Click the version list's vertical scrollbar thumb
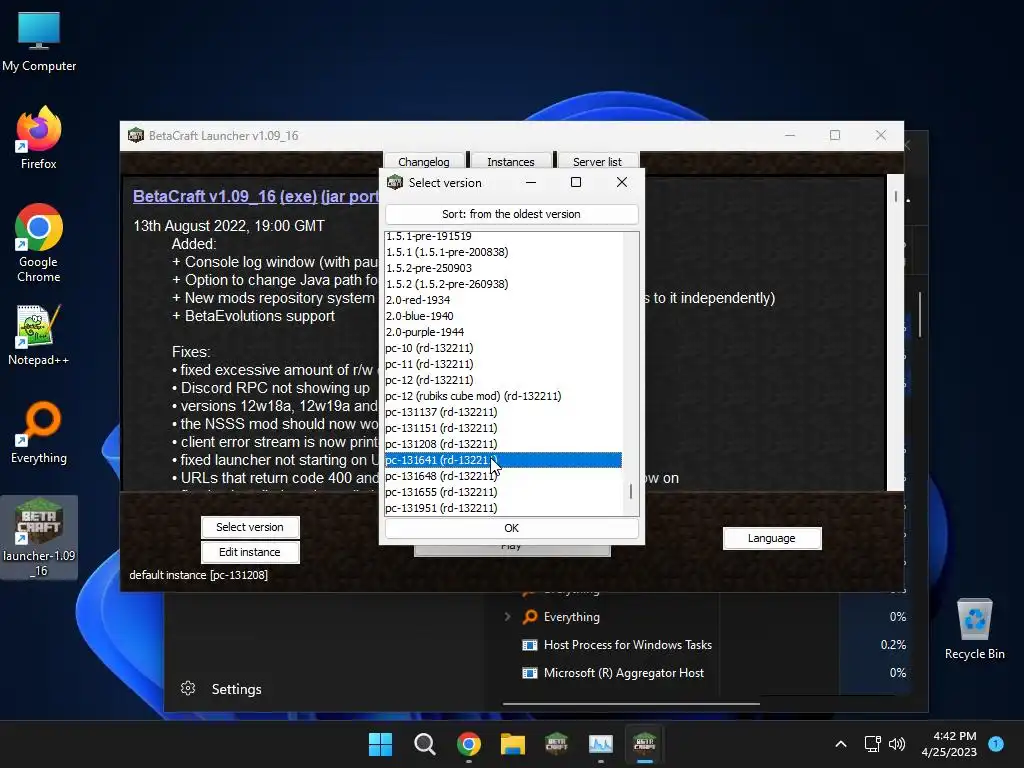Image resolution: width=1024 pixels, height=768 pixels. pyautogui.click(x=630, y=492)
